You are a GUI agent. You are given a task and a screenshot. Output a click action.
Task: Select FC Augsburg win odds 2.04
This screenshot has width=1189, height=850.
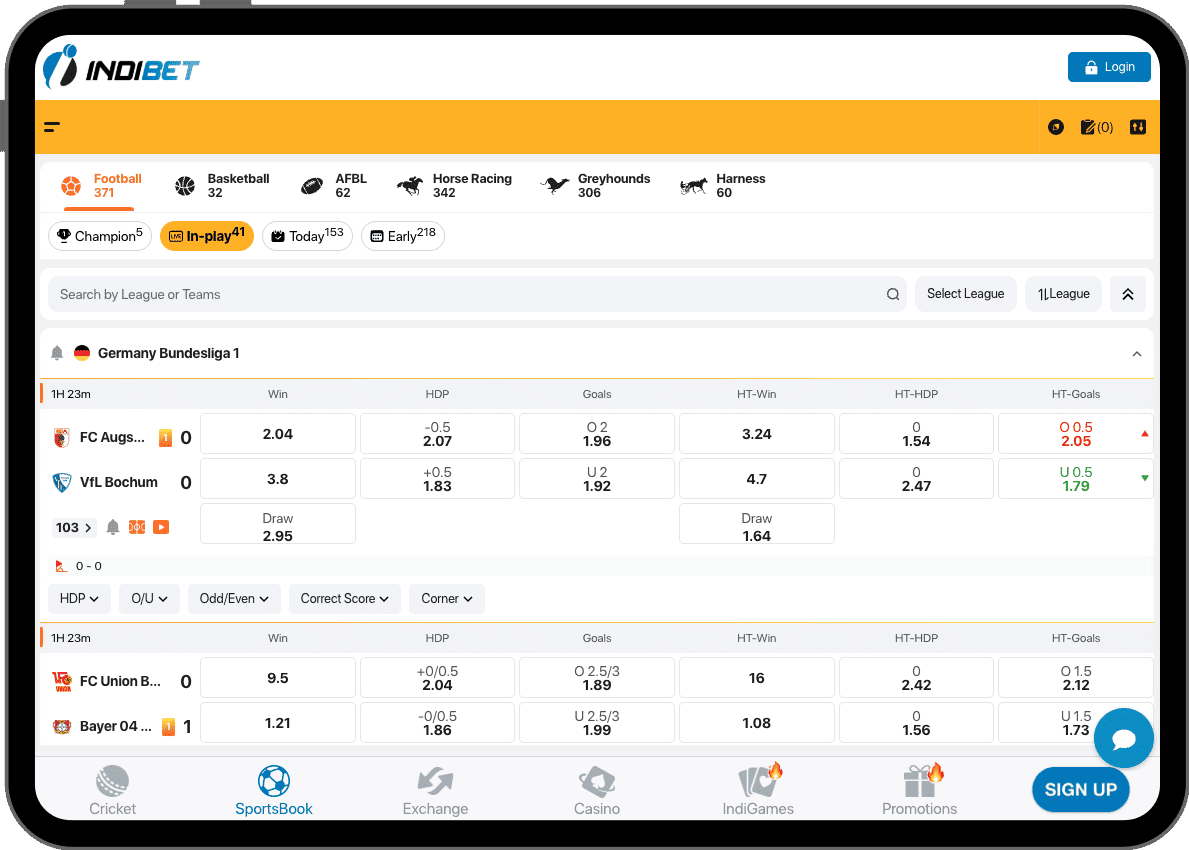(278, 434)
